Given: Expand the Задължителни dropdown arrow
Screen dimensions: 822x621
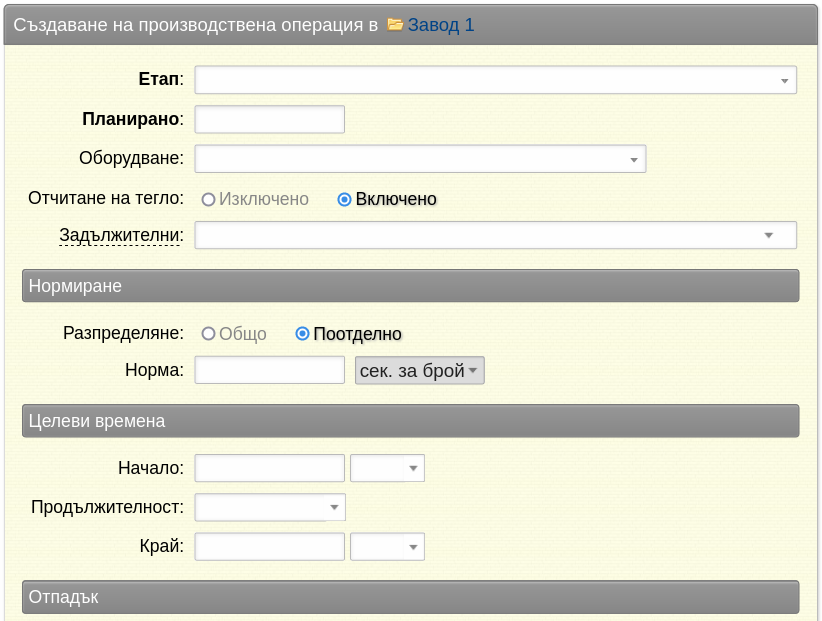Looking at the screenshot, I should (769, 235).
